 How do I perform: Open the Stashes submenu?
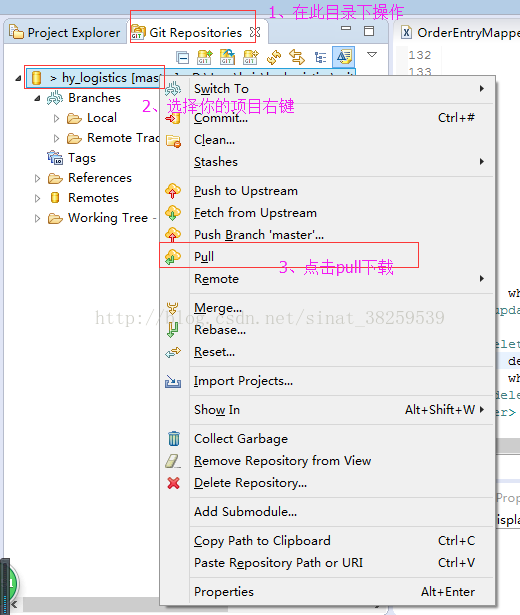point(327,162)
